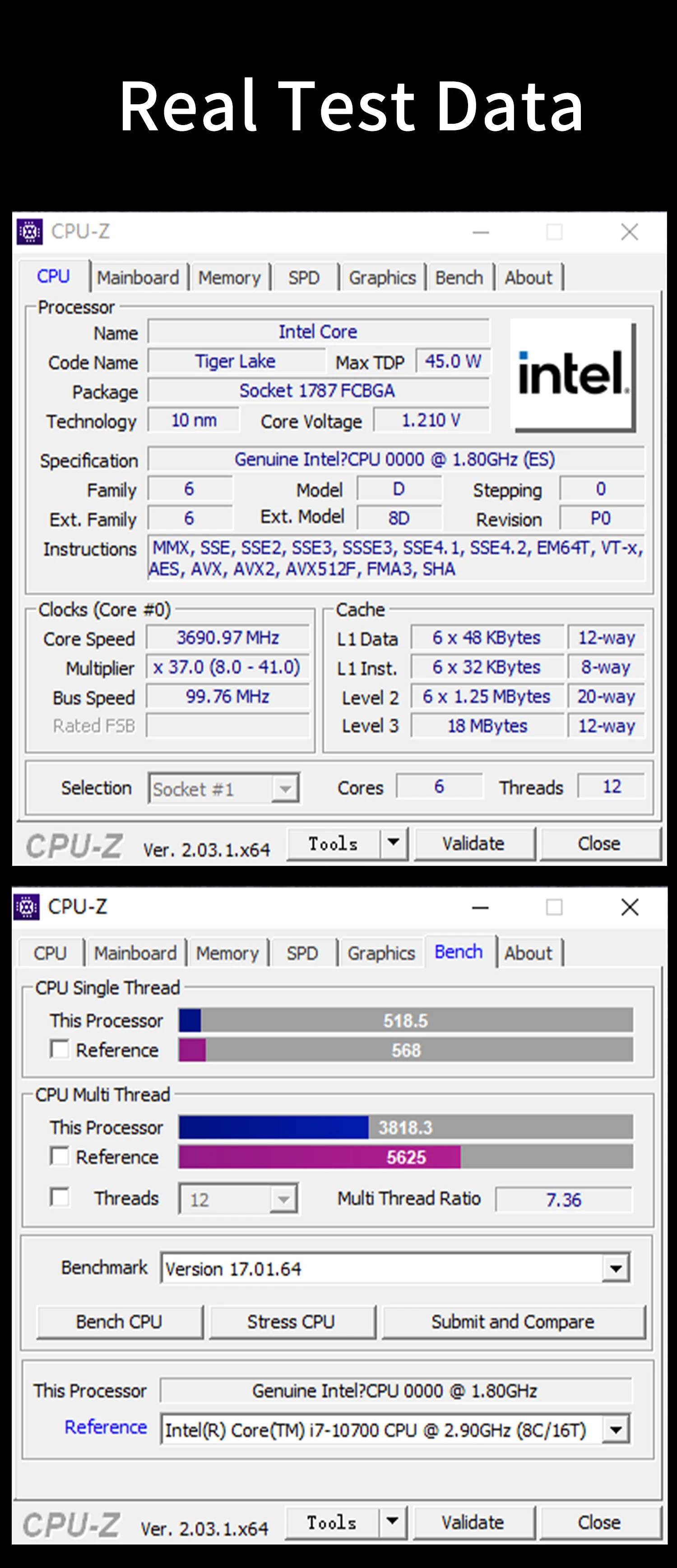The height and width of the screenshot is (1568, 677).
Task: Click the Core Voltage value 1.210 V
Action: [431, 420]
